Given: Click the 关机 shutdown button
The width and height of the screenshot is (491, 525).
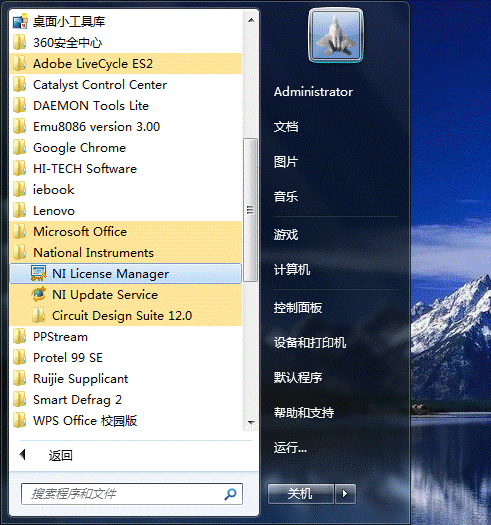Looking at the screenshot, I should tap(301, 494).
